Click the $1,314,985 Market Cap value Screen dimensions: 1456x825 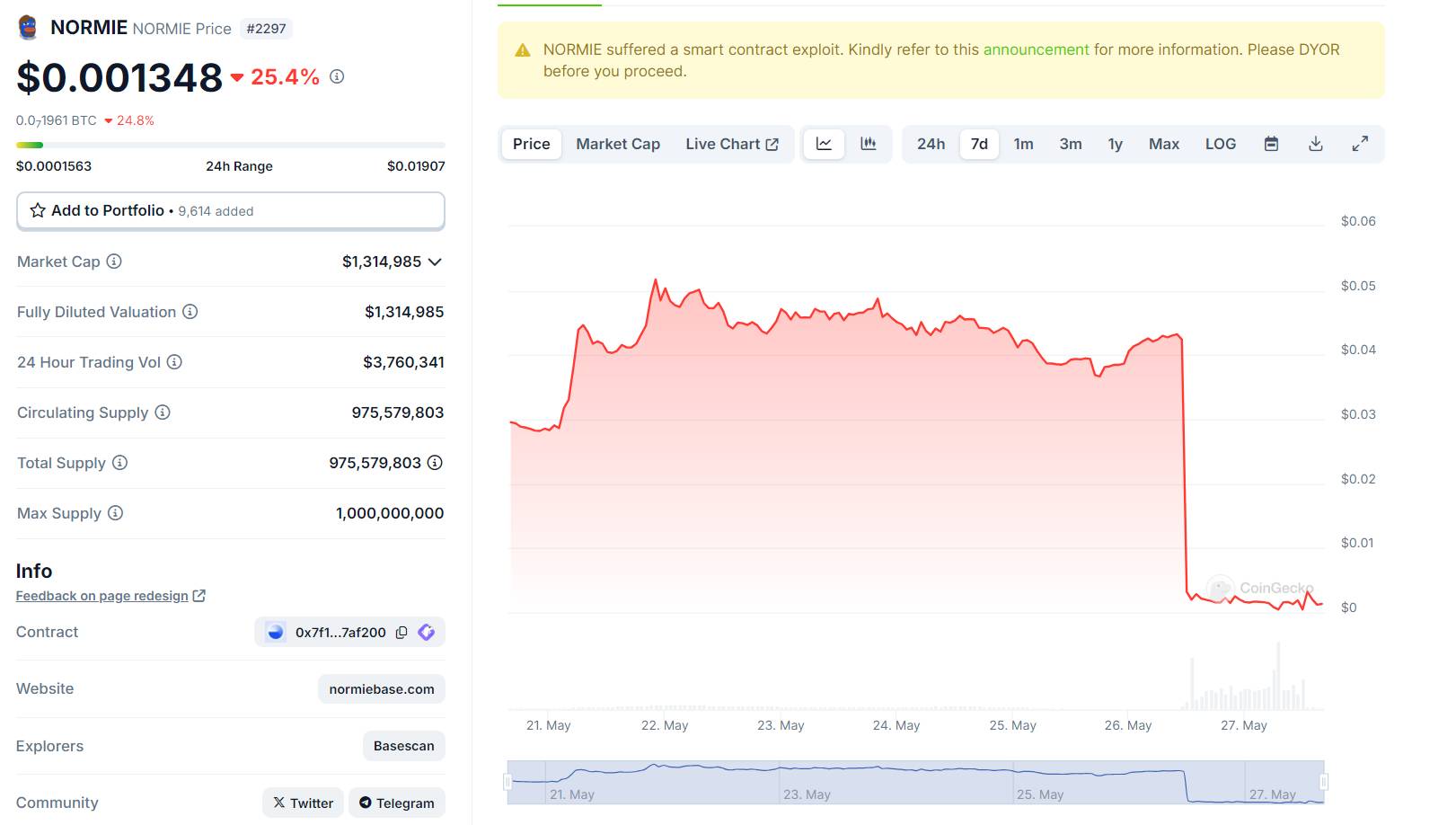pos(382,262)
